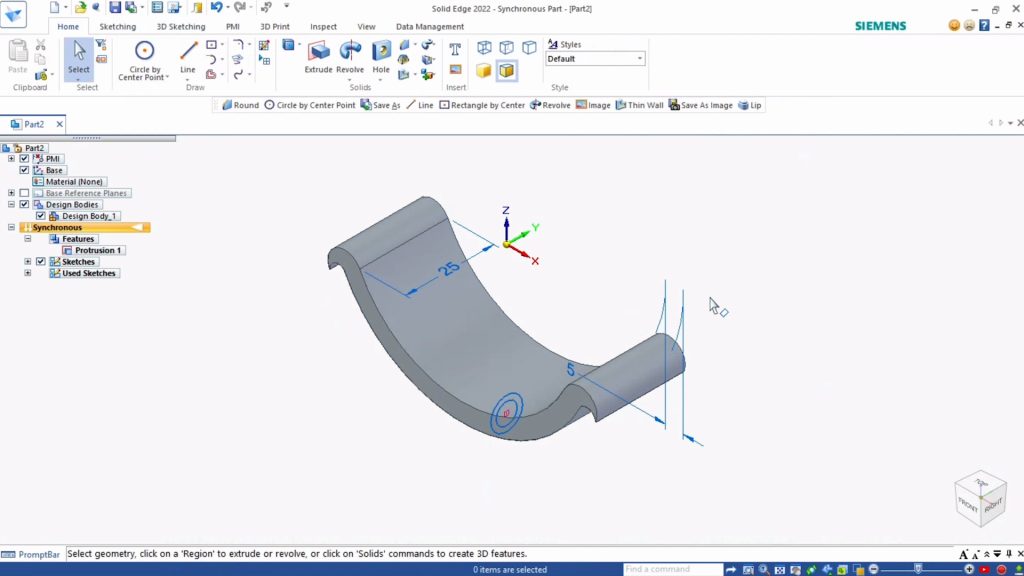Viewport: 1024px width, 576px height.
Task: Click the Save icon in the quick access toolbar
Action: (115, 8)
